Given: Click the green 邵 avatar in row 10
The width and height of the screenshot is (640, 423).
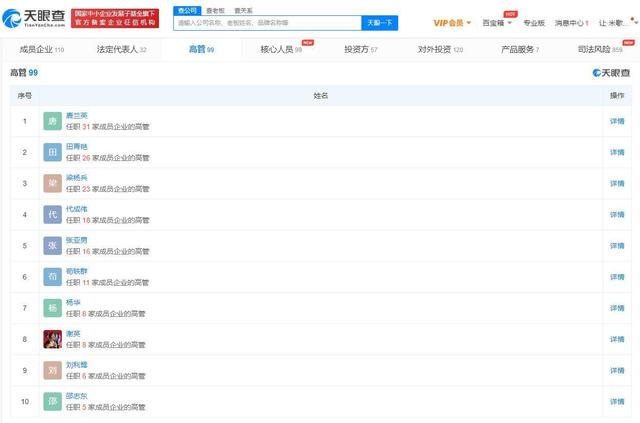Looking at the screenshot, I should pyautogui.click(x=53, y=401).
